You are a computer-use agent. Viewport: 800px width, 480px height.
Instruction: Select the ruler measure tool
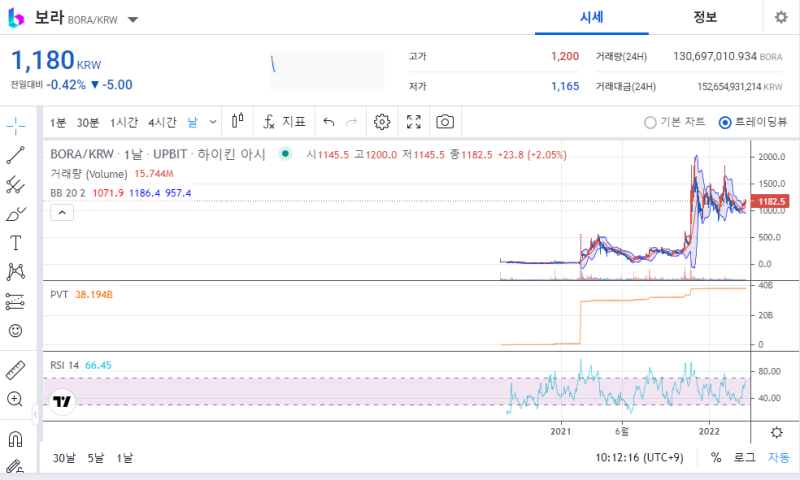click(16, 370)
